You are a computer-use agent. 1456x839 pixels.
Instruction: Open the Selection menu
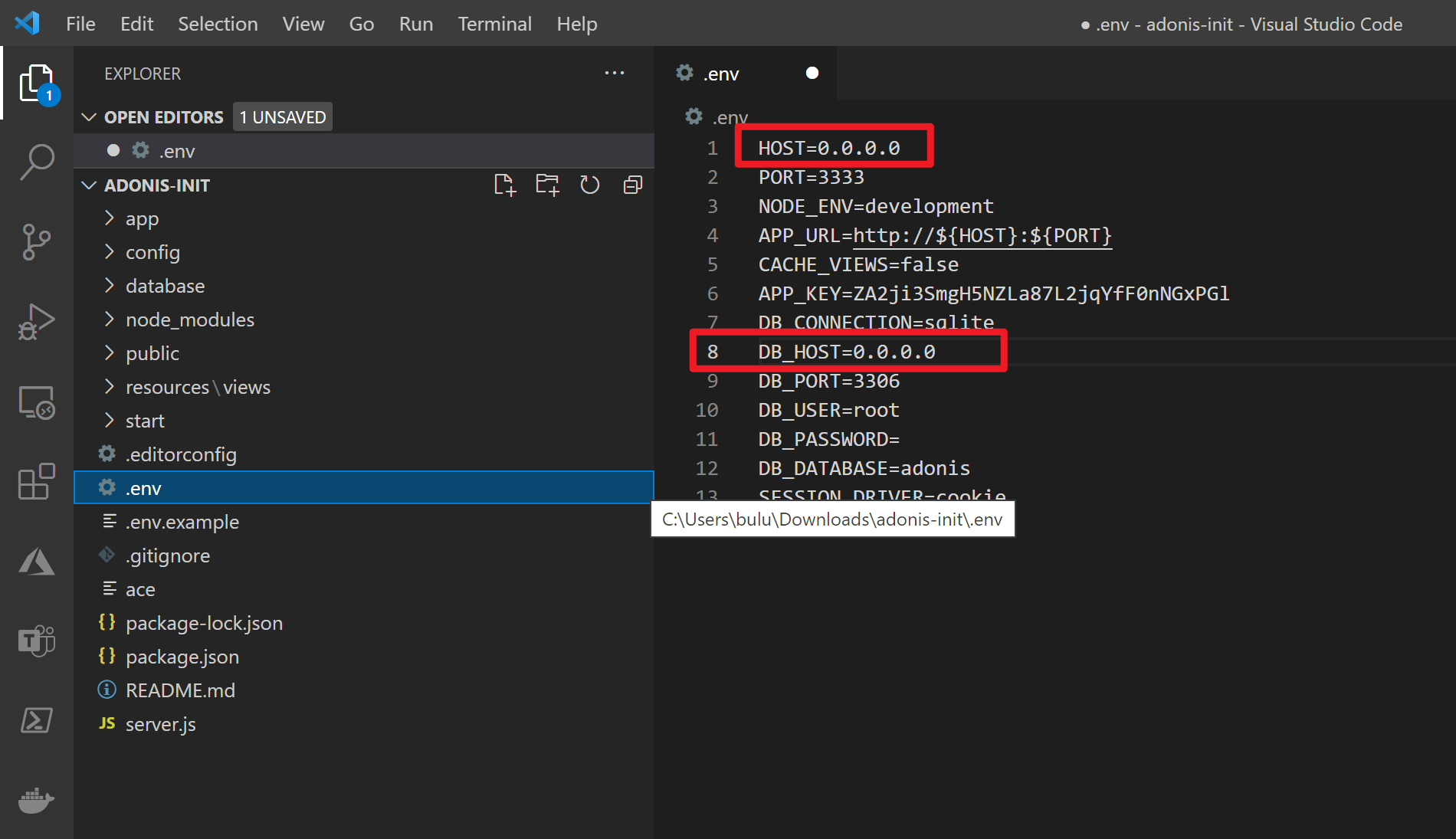tap(218, 24)
